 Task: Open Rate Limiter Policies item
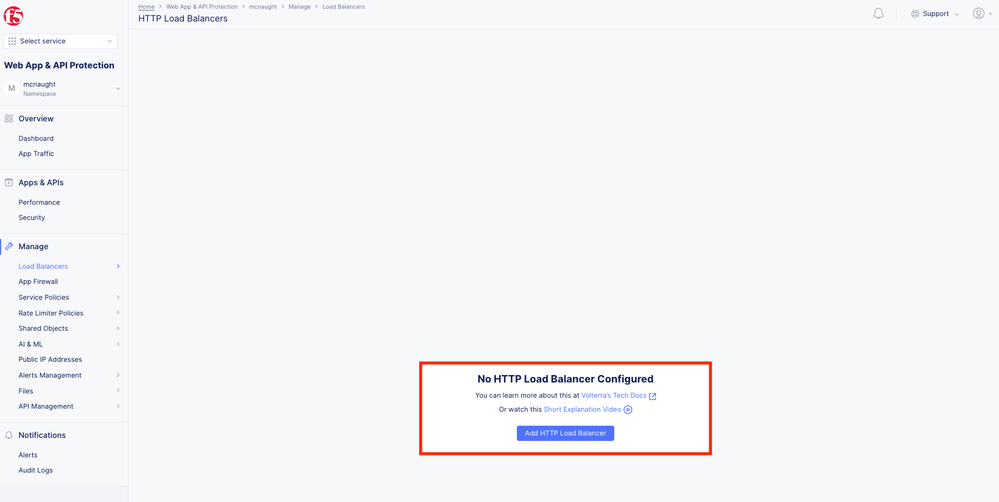(x=51, y=313)
